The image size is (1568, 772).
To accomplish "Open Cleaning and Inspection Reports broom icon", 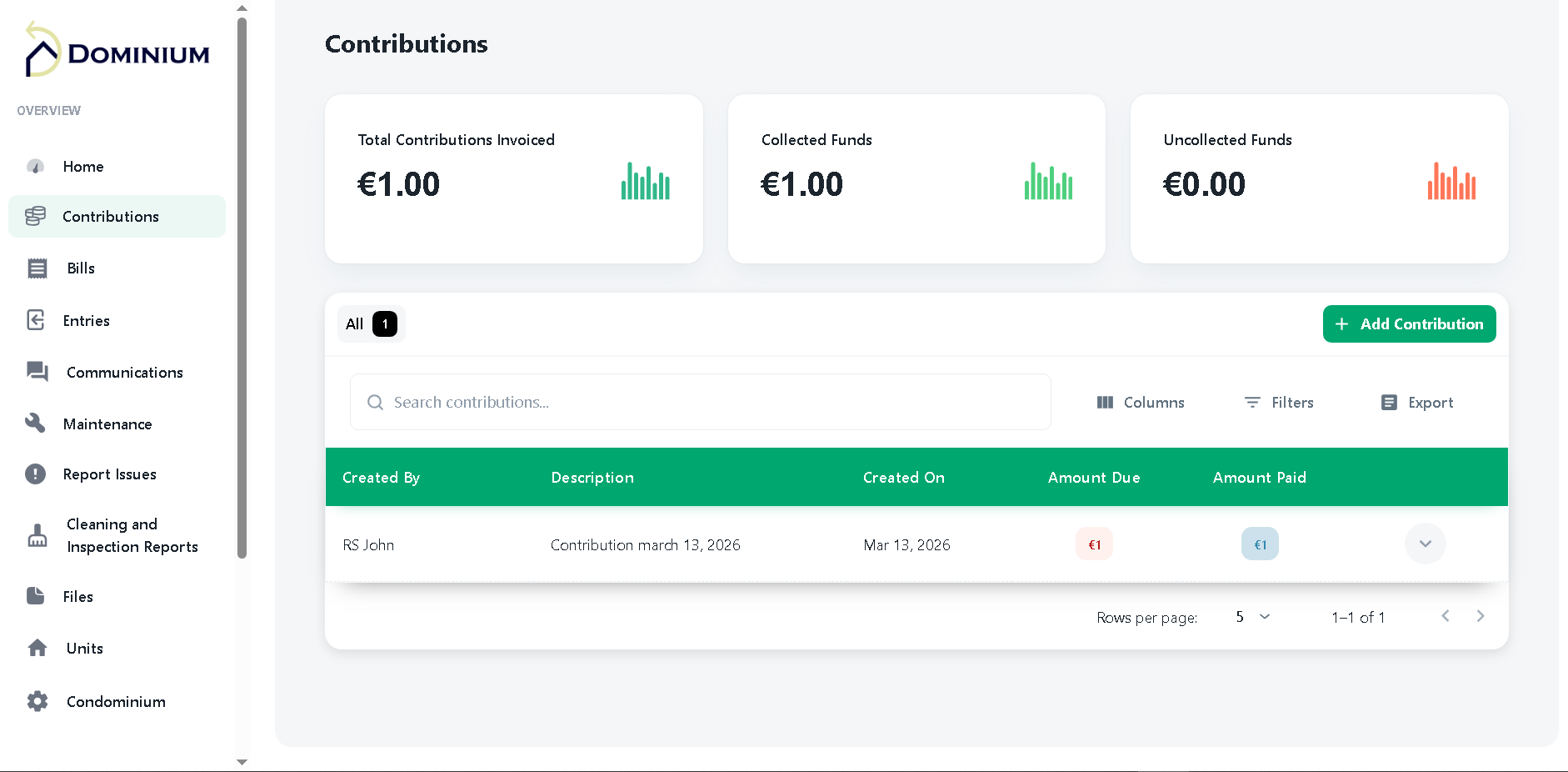I will tap(37, 535).
